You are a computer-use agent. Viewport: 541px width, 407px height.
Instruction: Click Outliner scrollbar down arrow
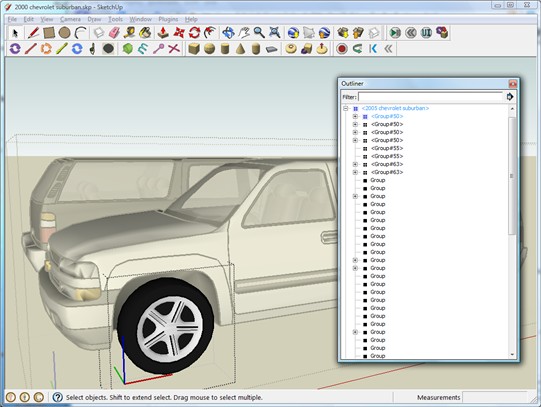512,355
